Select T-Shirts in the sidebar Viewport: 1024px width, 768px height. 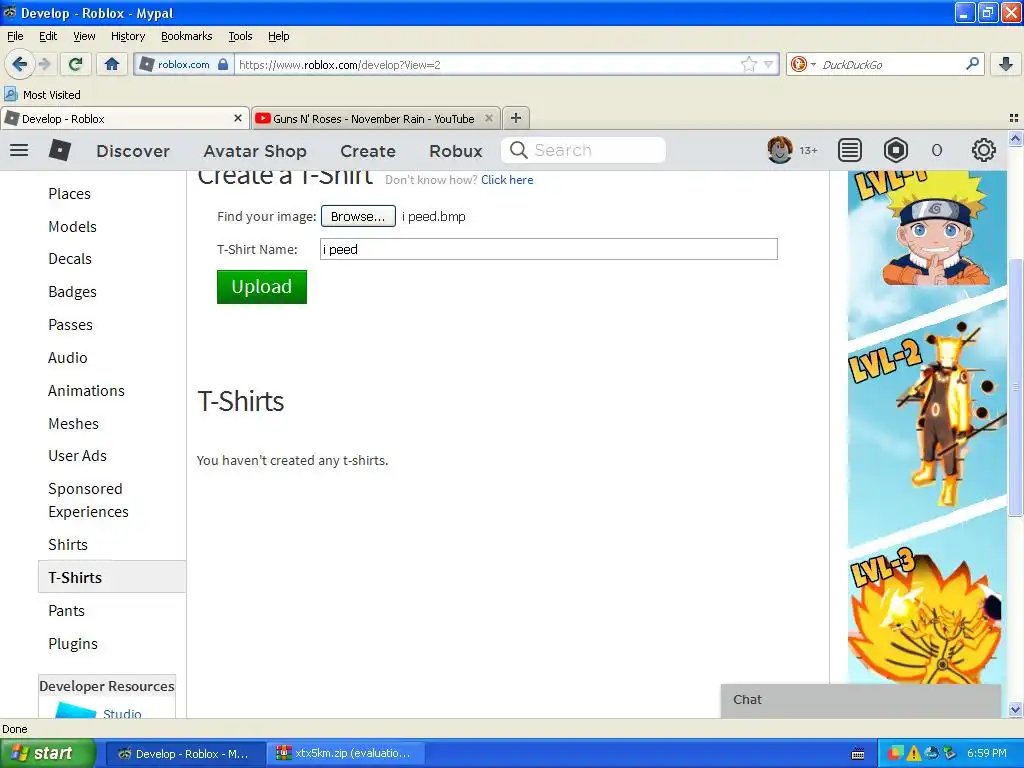(112, 577)
